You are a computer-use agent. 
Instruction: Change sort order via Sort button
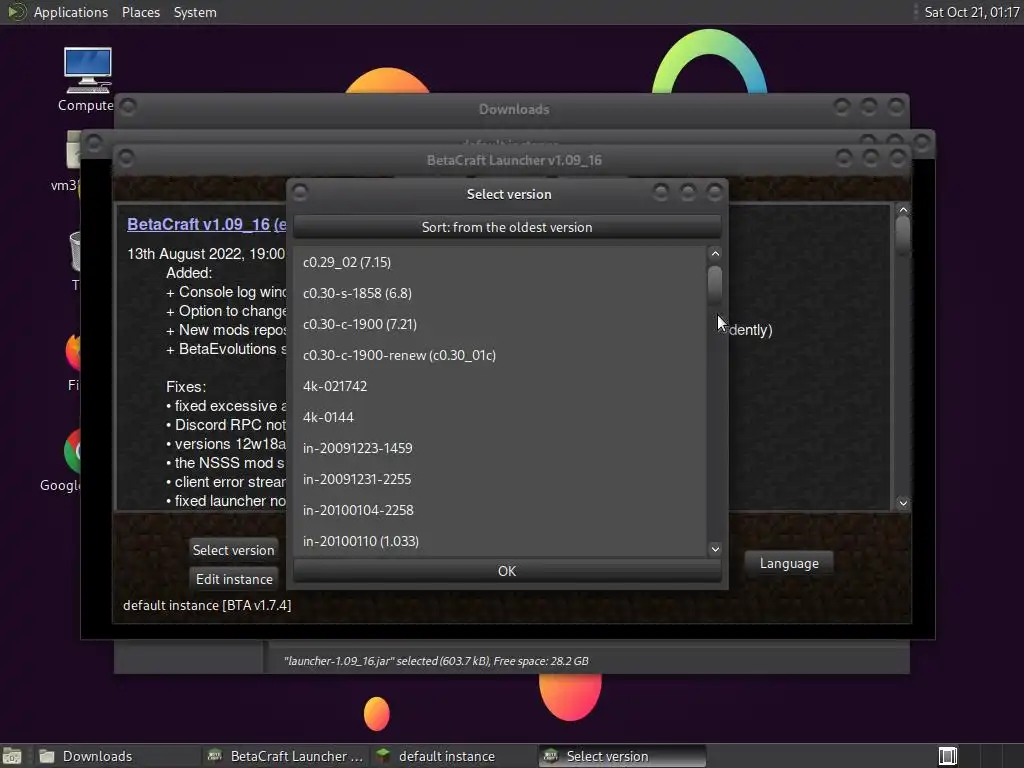coord(507,227)
